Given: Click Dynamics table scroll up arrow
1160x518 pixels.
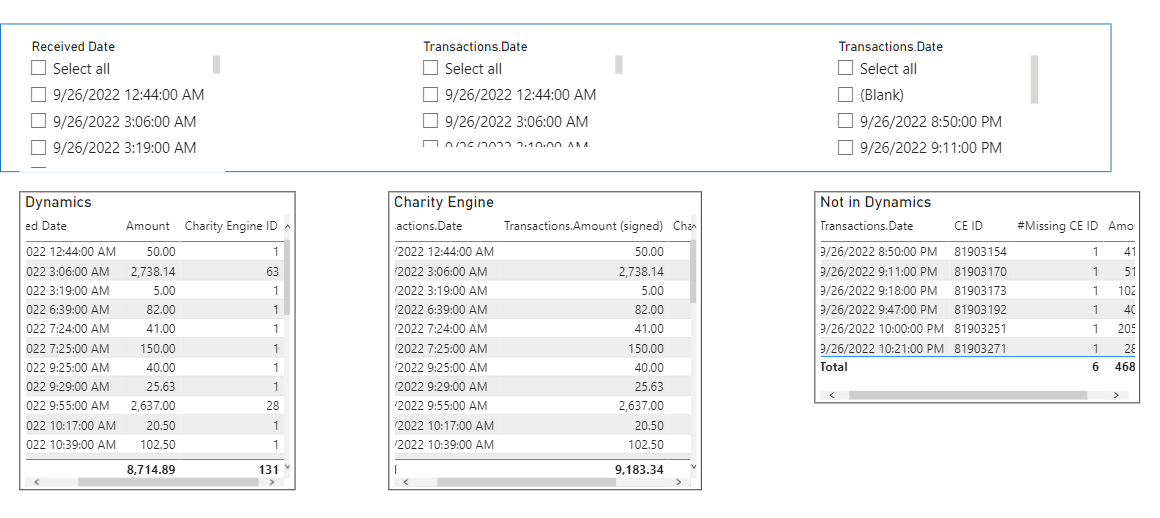Looking at the screenshot, I should pos(288,226).
